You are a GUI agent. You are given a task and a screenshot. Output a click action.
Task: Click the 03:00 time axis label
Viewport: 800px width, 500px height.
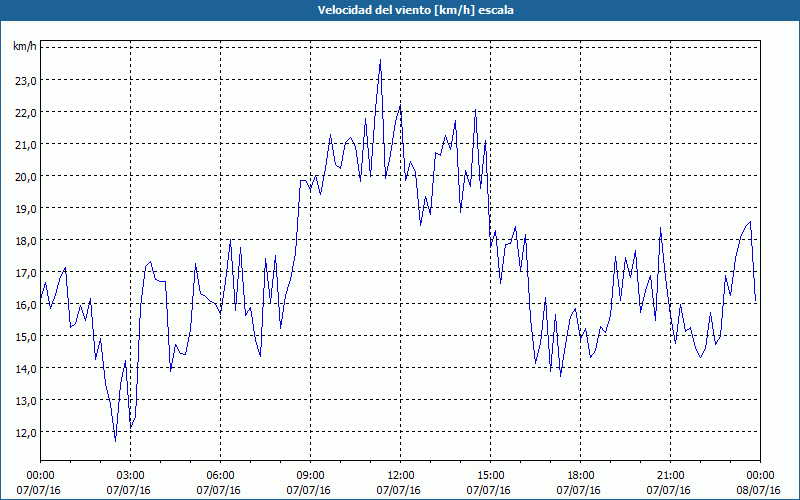[130, 476]
